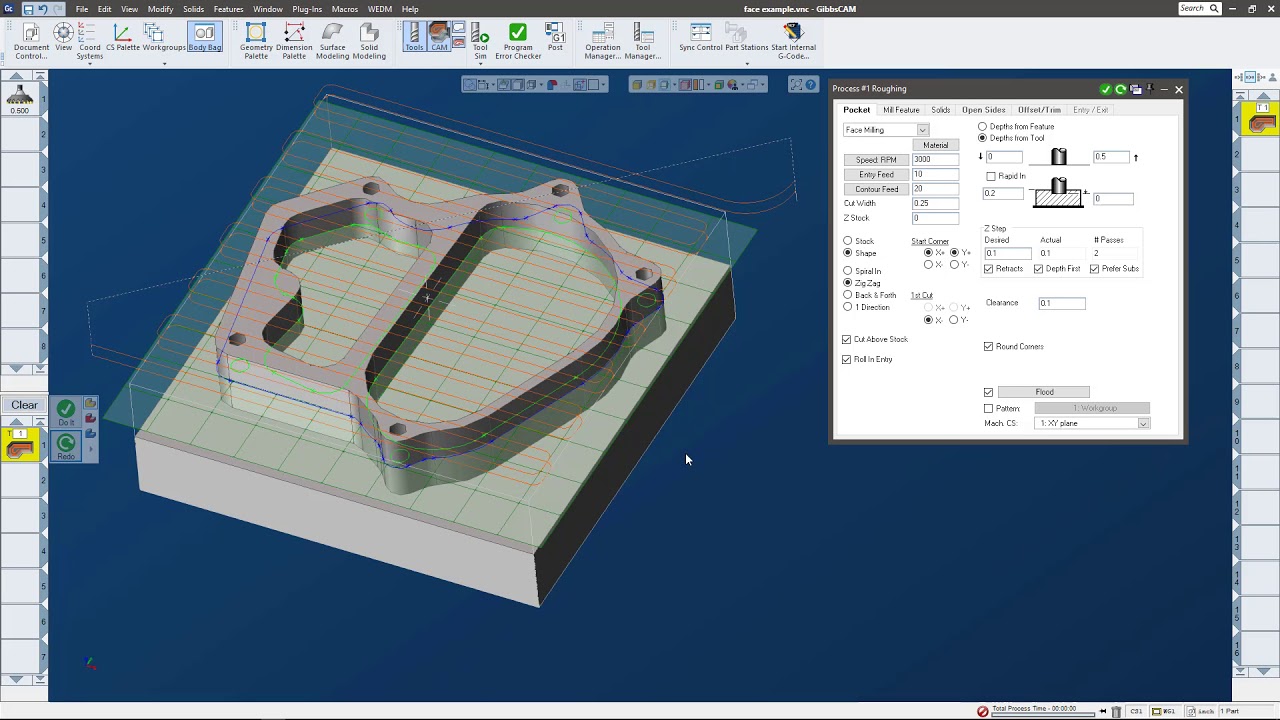Image resolution: width=1280 pixels, height=720 pixels.
Task: Open Part Stations
Action: 747,38
